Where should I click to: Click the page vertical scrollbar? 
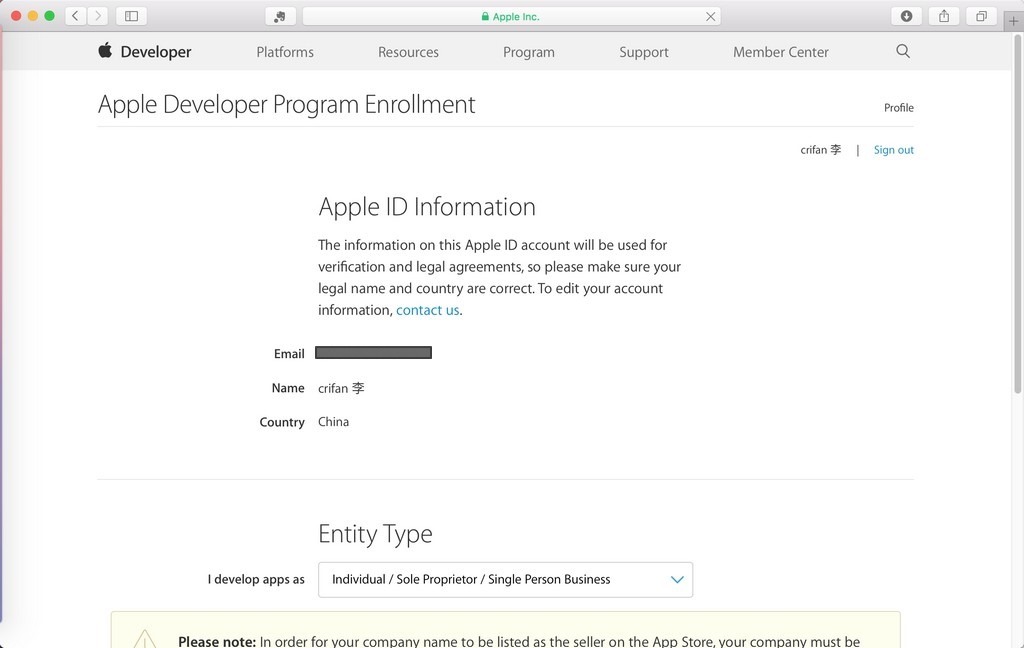[x=1017, y=216]
